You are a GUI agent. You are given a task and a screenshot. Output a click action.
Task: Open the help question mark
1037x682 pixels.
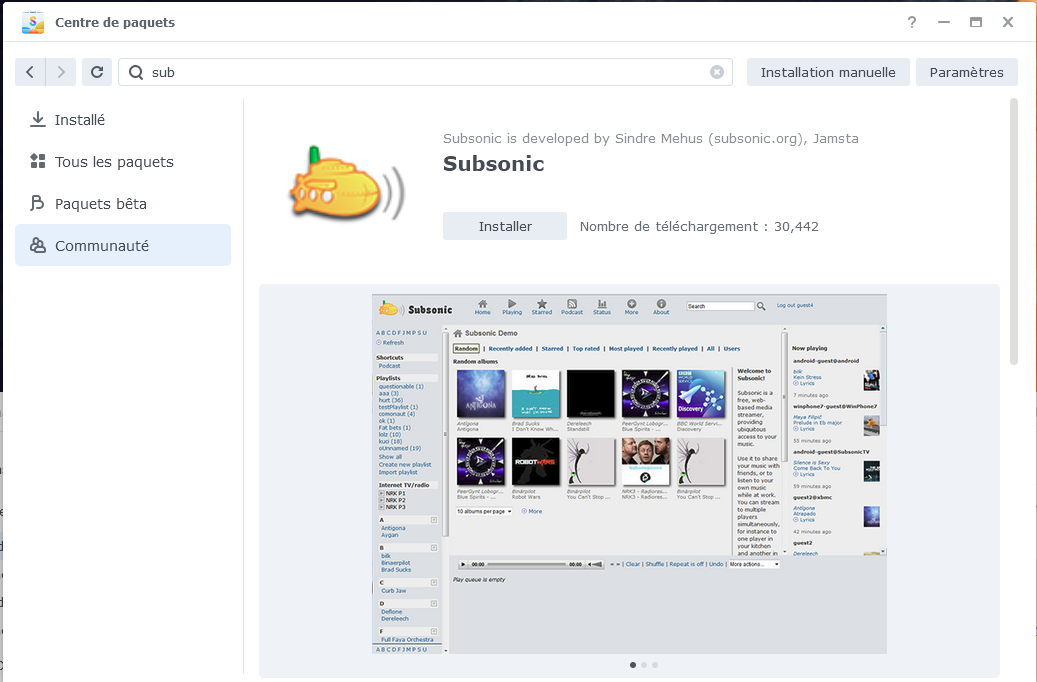[912, 22]
